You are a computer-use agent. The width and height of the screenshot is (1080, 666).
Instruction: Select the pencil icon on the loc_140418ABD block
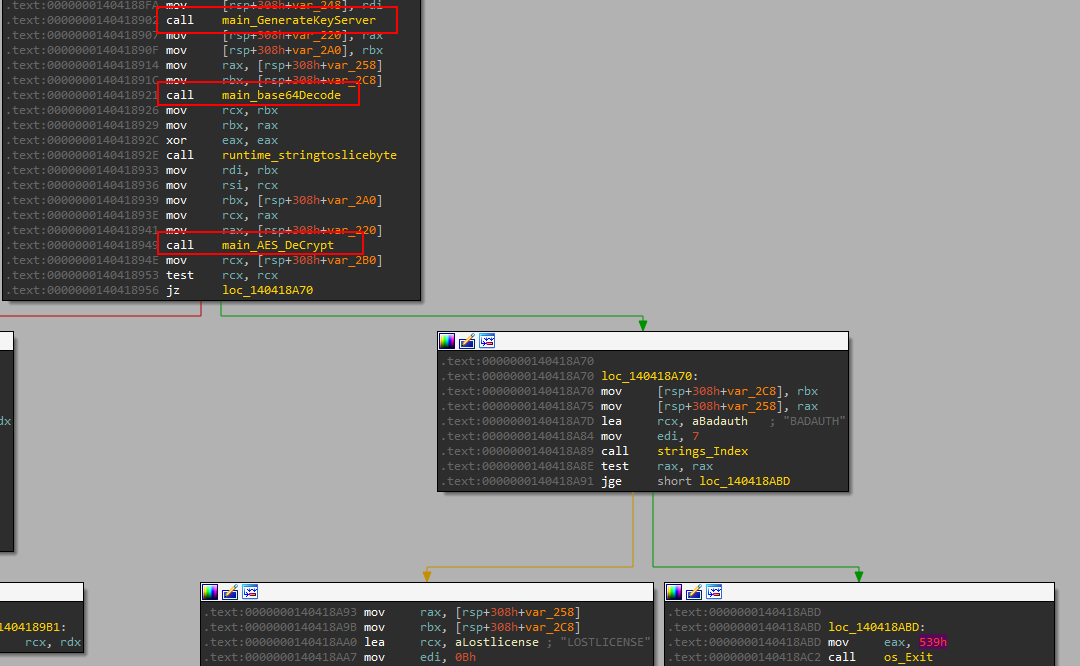[x=696, y=591]
